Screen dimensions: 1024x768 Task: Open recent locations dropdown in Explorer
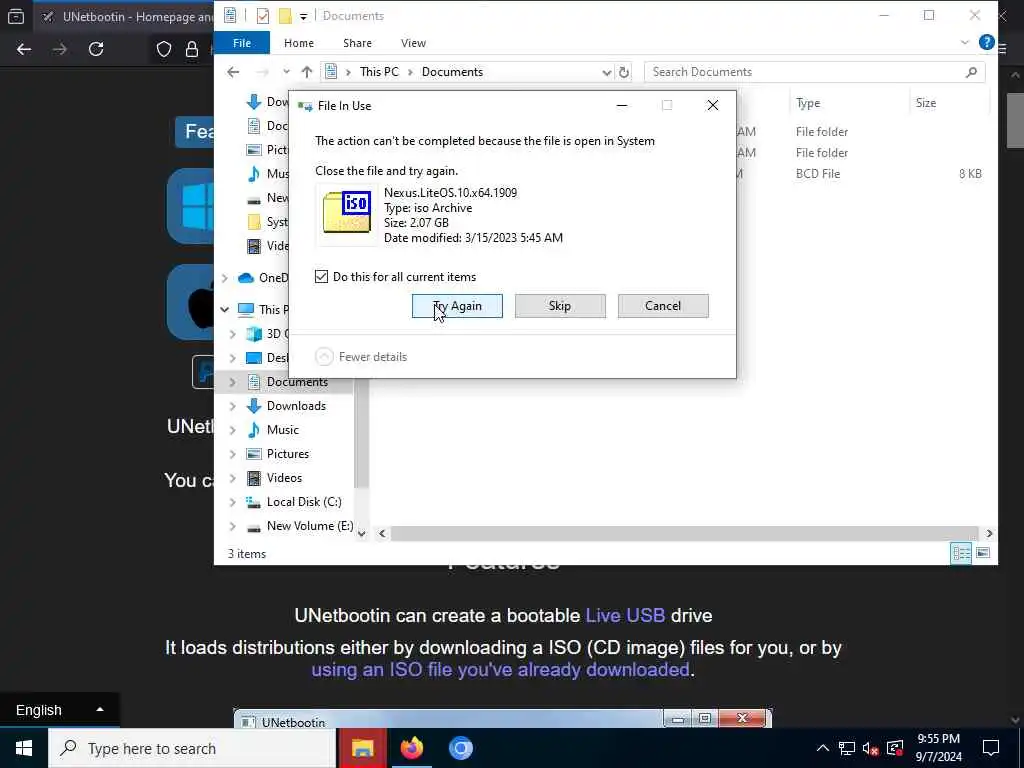tap(286, 72)
